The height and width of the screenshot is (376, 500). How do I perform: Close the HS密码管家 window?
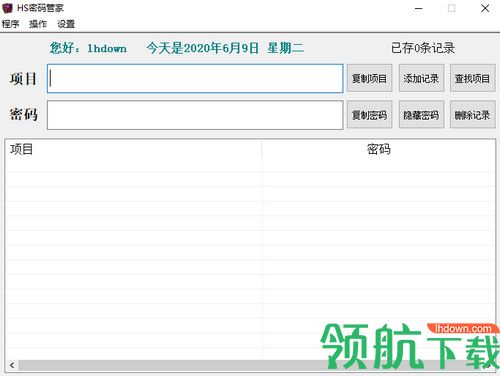(485, 8)
